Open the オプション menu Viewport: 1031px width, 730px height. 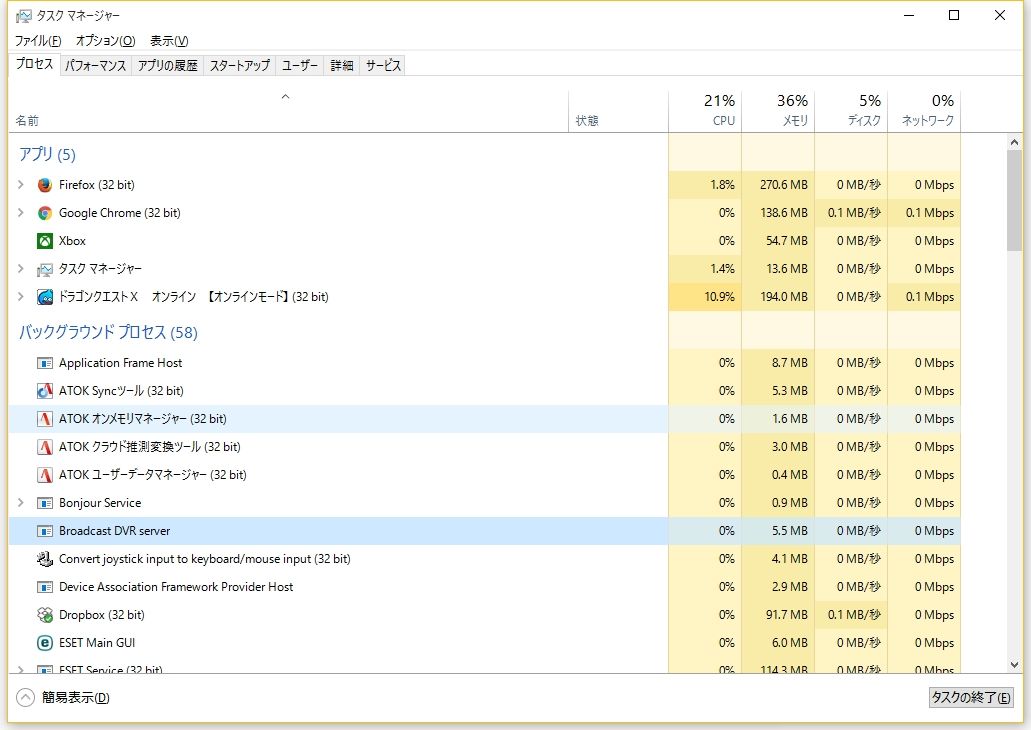(105, 41)
